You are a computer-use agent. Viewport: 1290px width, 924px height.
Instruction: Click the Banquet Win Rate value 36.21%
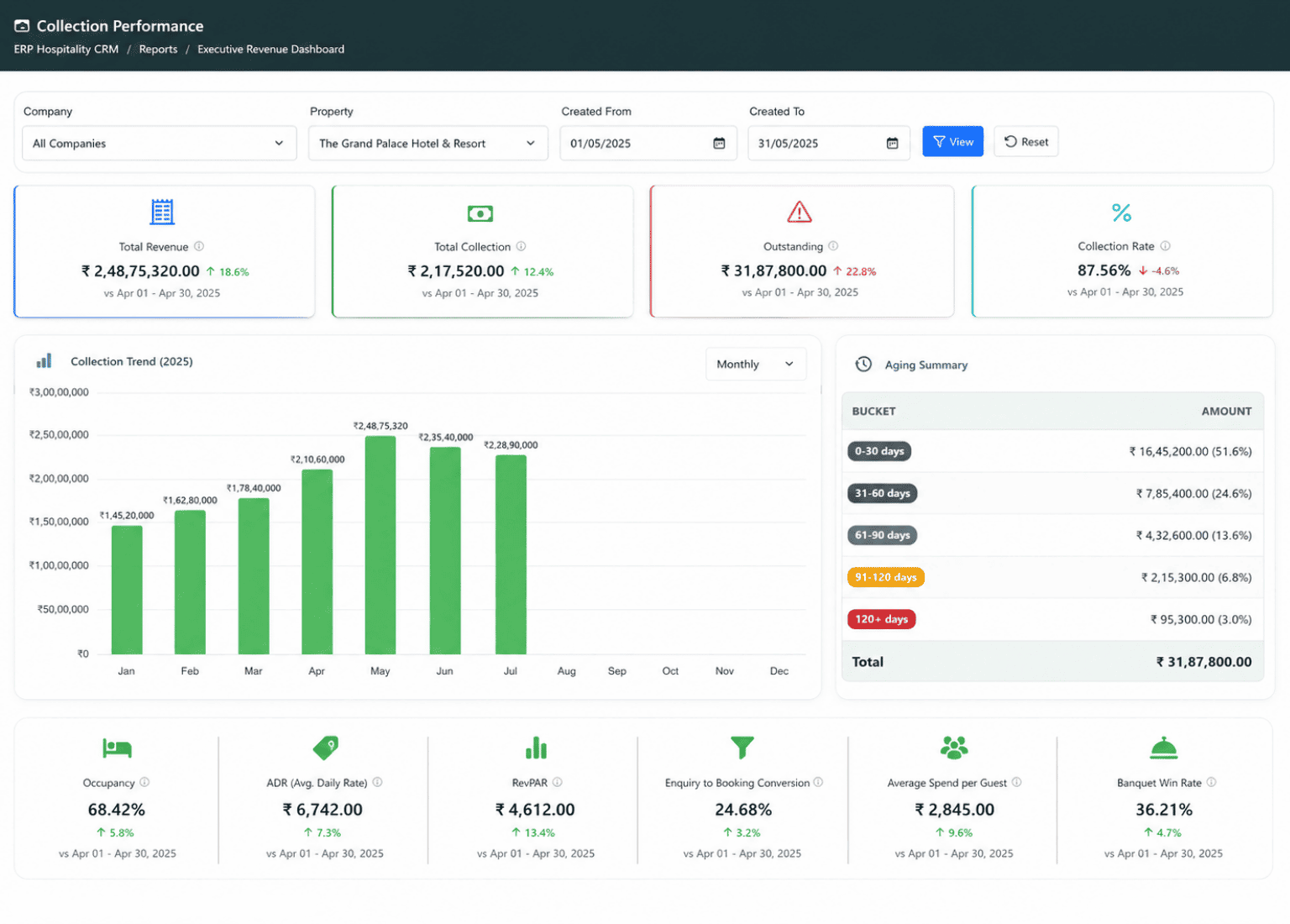pos(1164,810)
